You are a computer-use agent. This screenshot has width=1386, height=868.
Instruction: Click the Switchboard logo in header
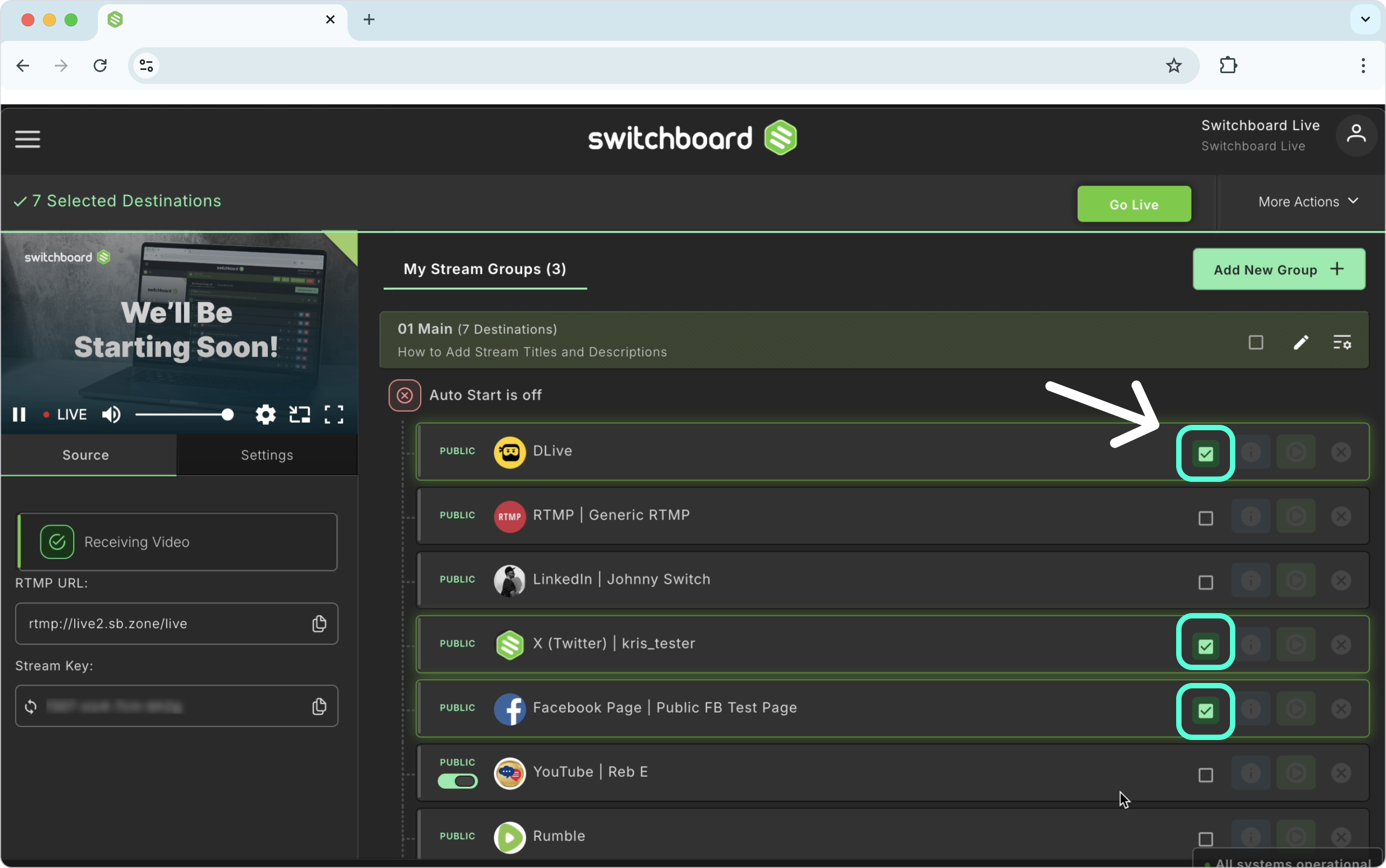click(692, 138)
